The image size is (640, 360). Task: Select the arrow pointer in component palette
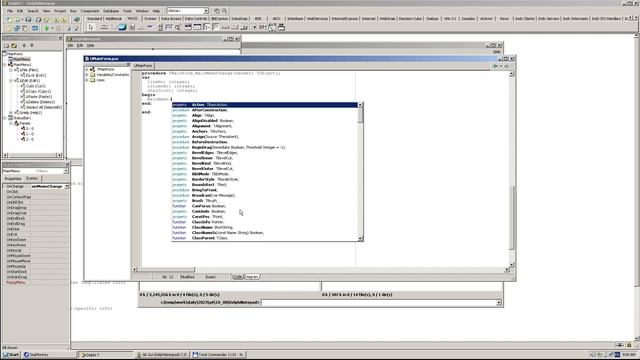[x=91, y=27]
